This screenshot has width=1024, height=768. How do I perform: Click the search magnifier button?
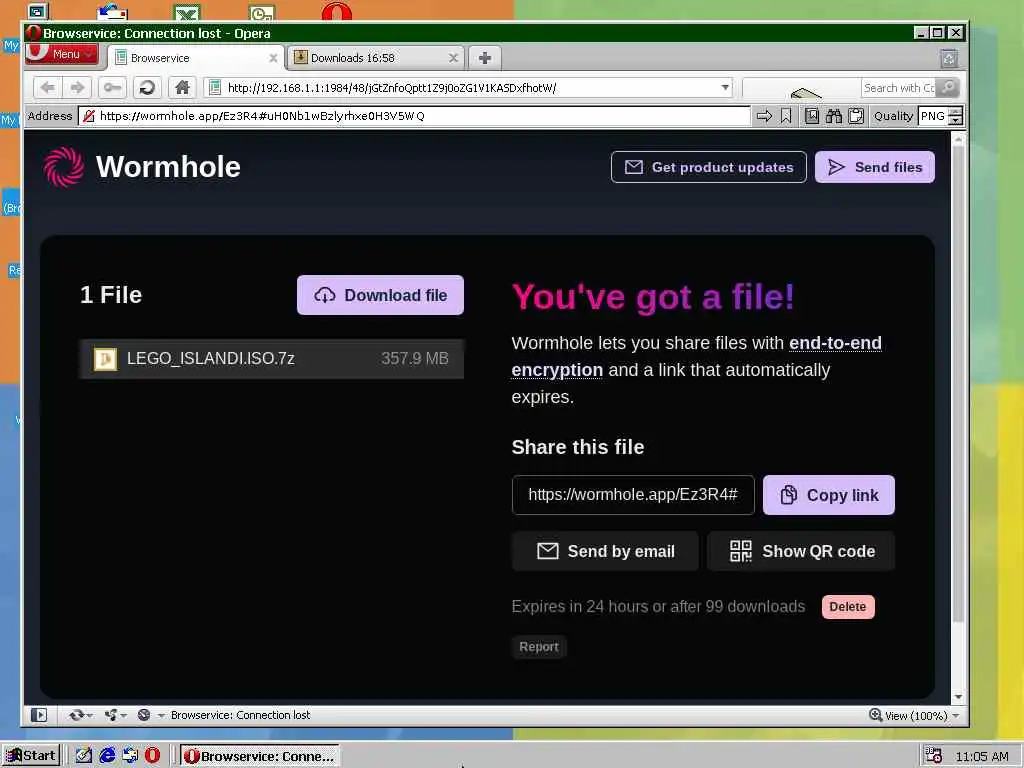[948, 88]
